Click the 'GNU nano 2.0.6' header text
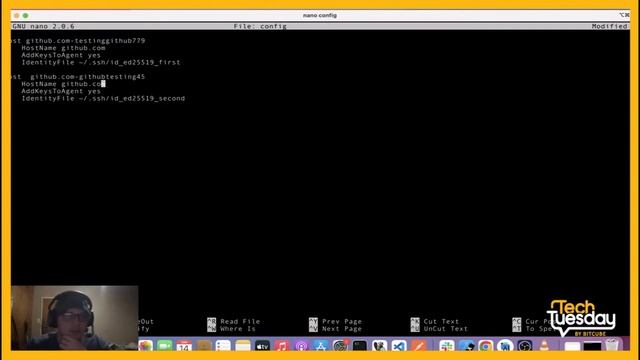This screenshot has width=640, height=360. 43,26
